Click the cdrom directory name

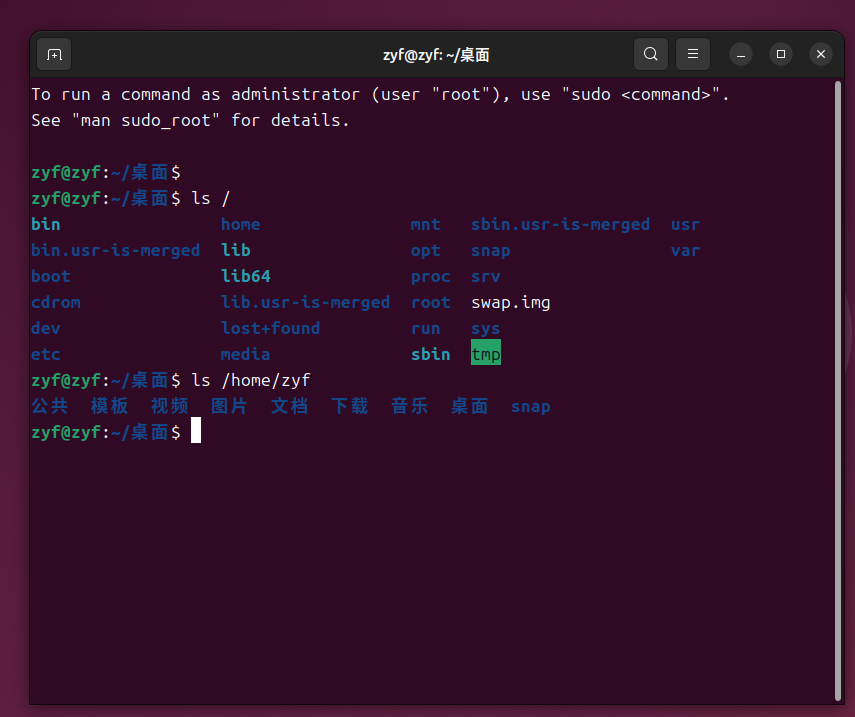tap(55, 302)
